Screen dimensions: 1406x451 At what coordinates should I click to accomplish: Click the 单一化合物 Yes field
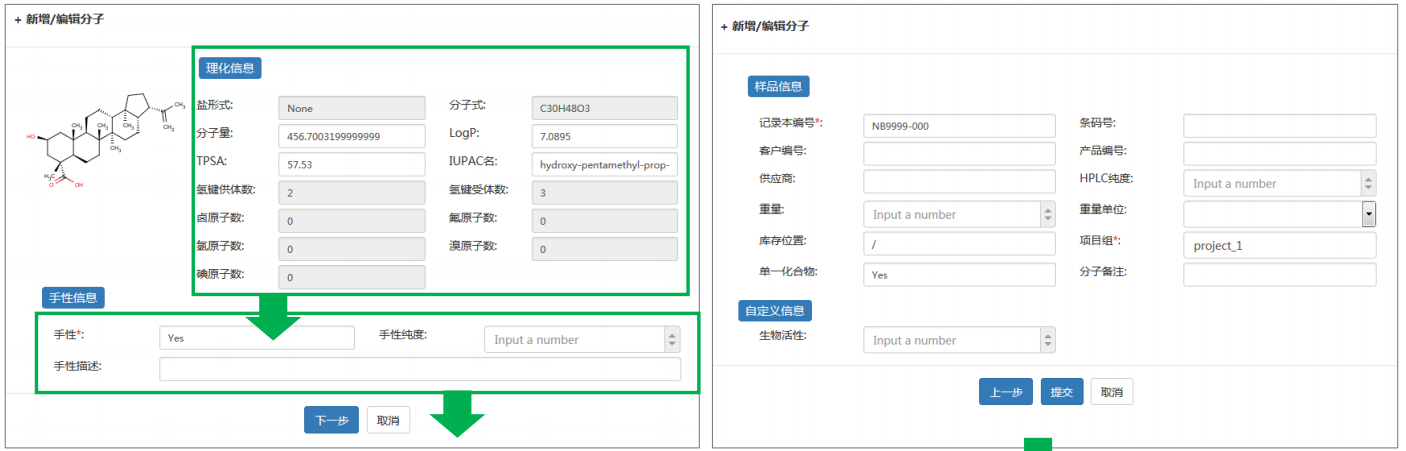[959, 274]
